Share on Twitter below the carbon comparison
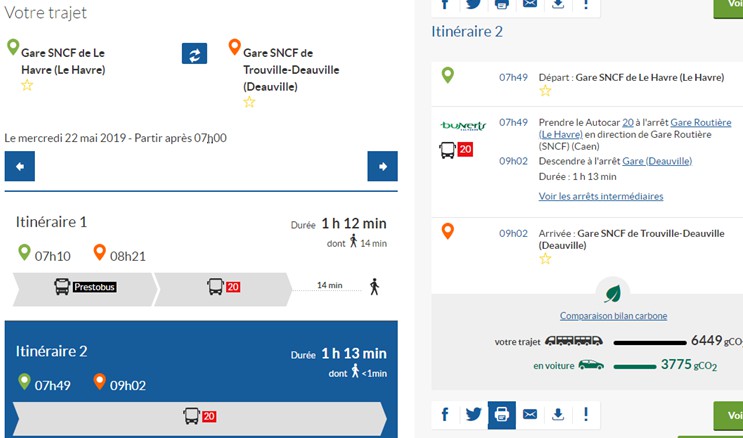 pyautogui.click(x=473, y=414)
